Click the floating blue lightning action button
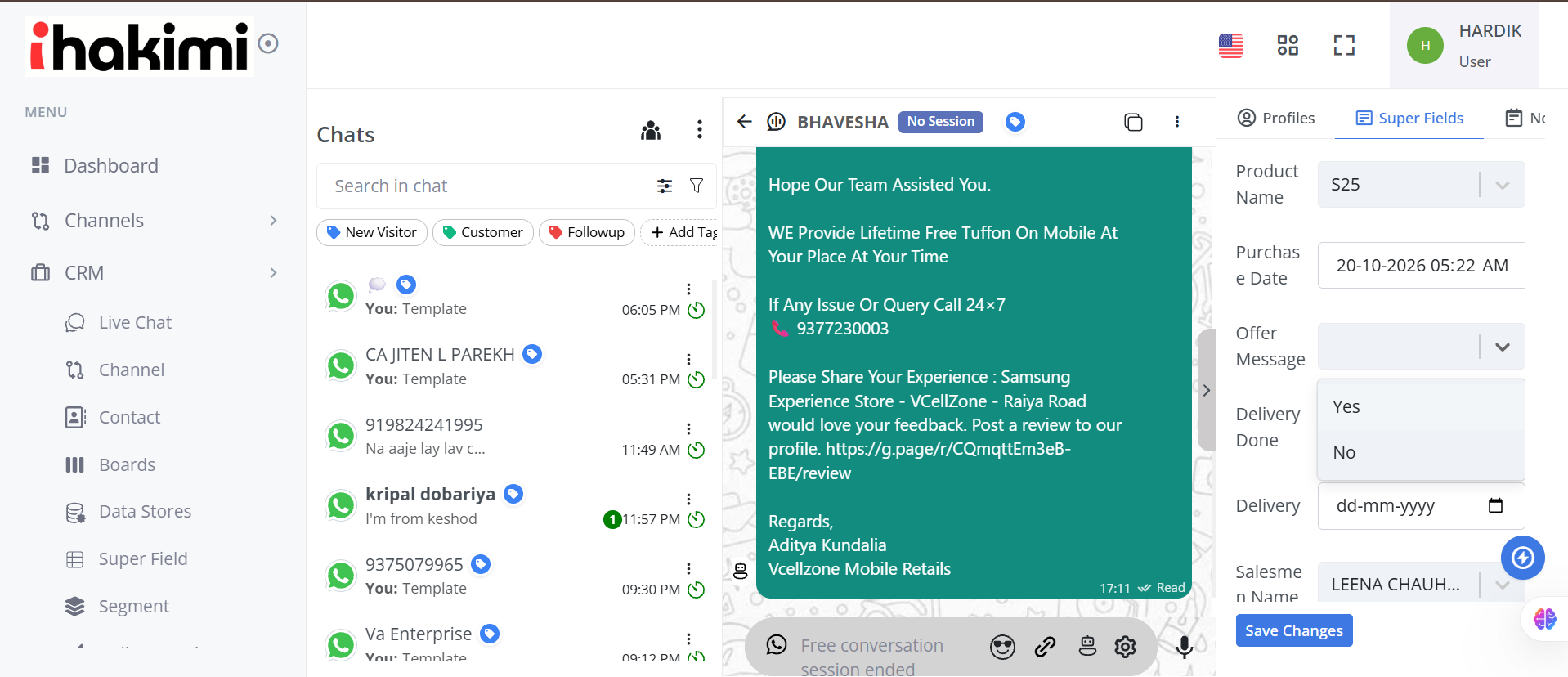The image size is (1568, 677). (1522, 558)
